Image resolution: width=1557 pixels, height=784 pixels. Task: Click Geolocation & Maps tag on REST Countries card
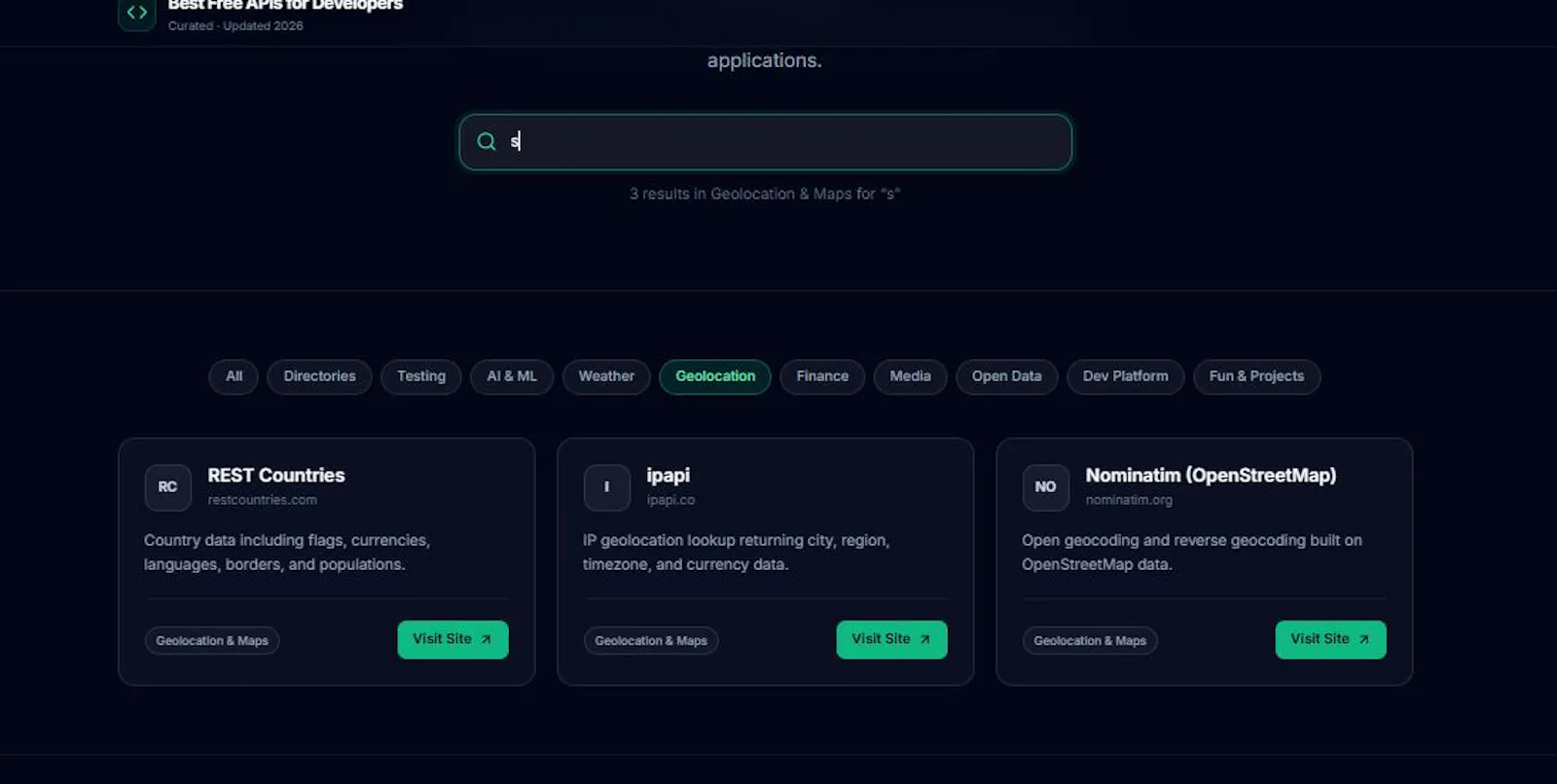coord(212,641)
